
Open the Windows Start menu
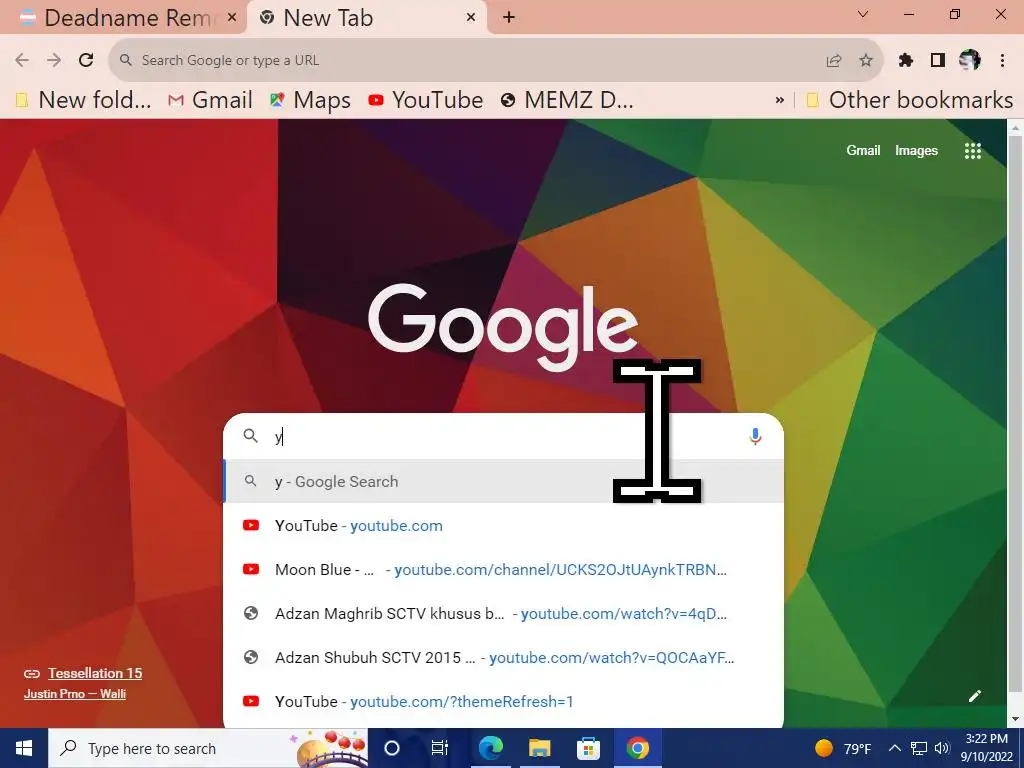24,748
